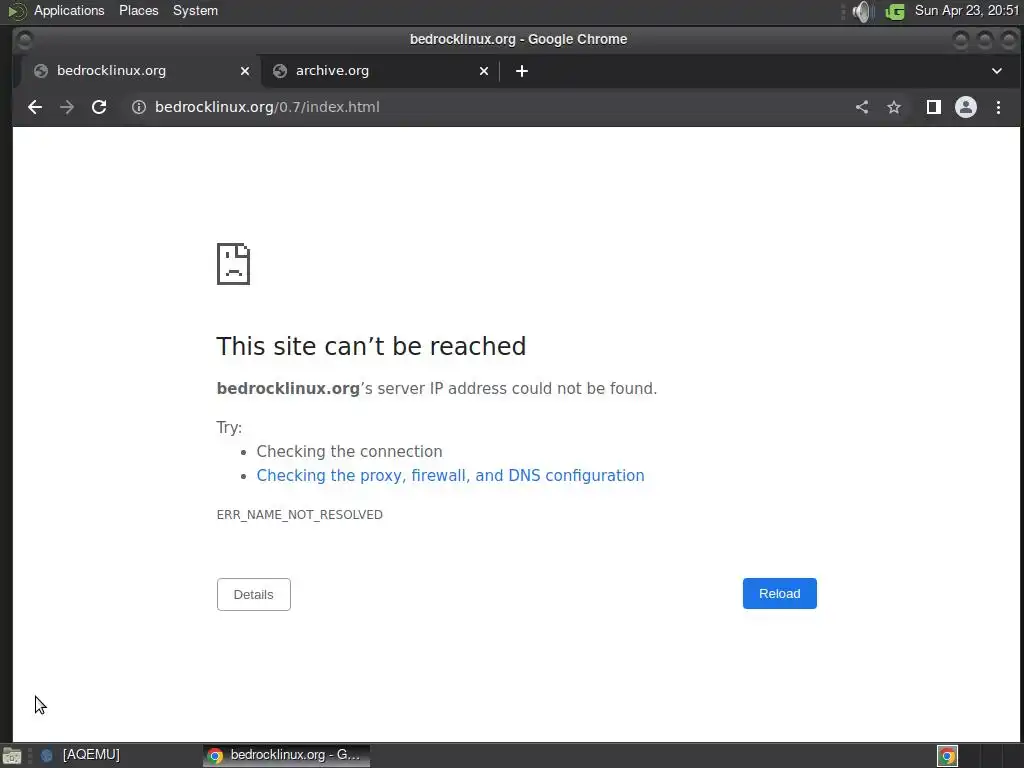Share this page via share icon

click(x=862, y=107)
